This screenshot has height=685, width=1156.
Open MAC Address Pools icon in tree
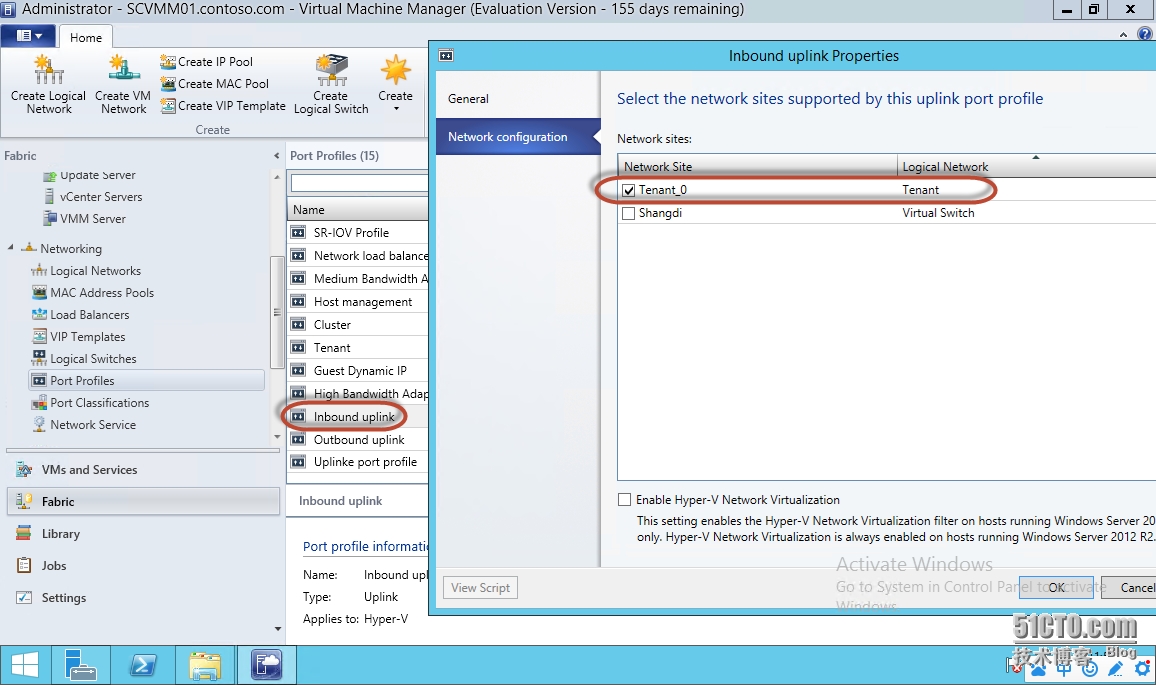[x=39, y=293]
